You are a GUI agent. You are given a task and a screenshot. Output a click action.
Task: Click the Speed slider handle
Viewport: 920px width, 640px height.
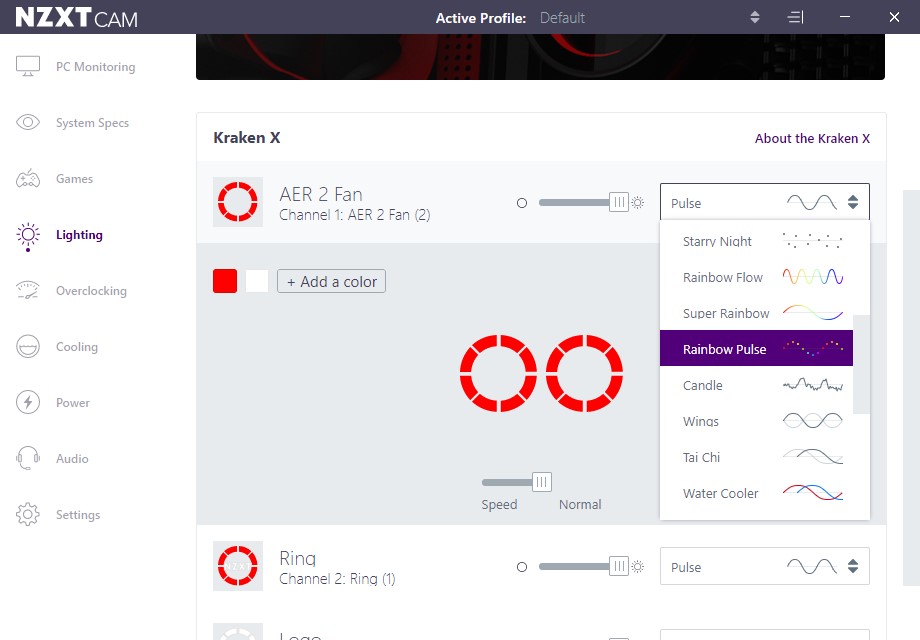coord(542,482)
